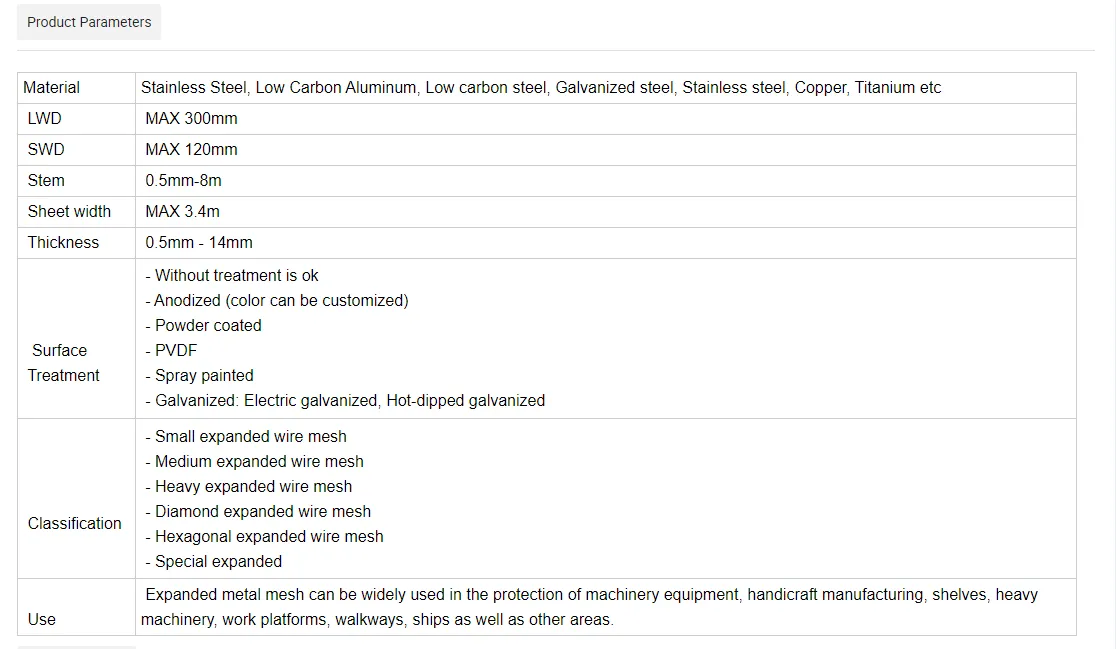The height and width of the screenshot is (649, 1116).
Task: Select the PVDF surface treatment entry
Action: (x=178, y=351)
